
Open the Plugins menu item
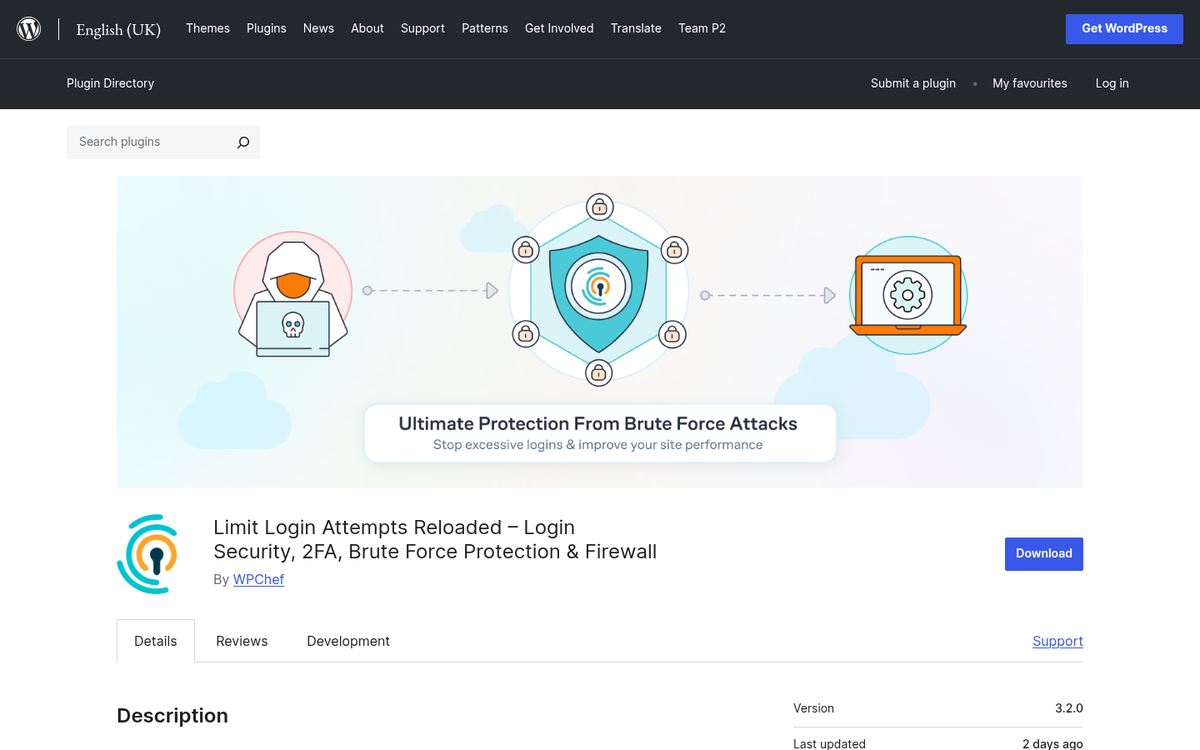click(x=267, y=28)
